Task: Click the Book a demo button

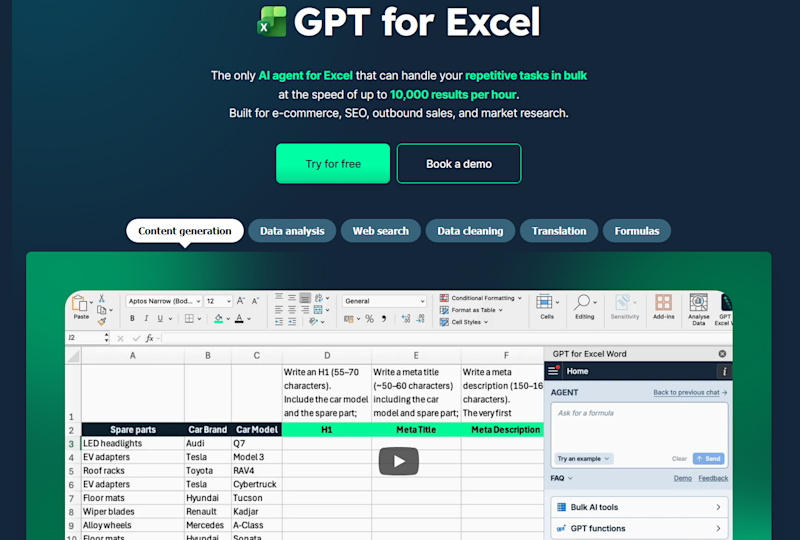Action: [x=459, y=163]
